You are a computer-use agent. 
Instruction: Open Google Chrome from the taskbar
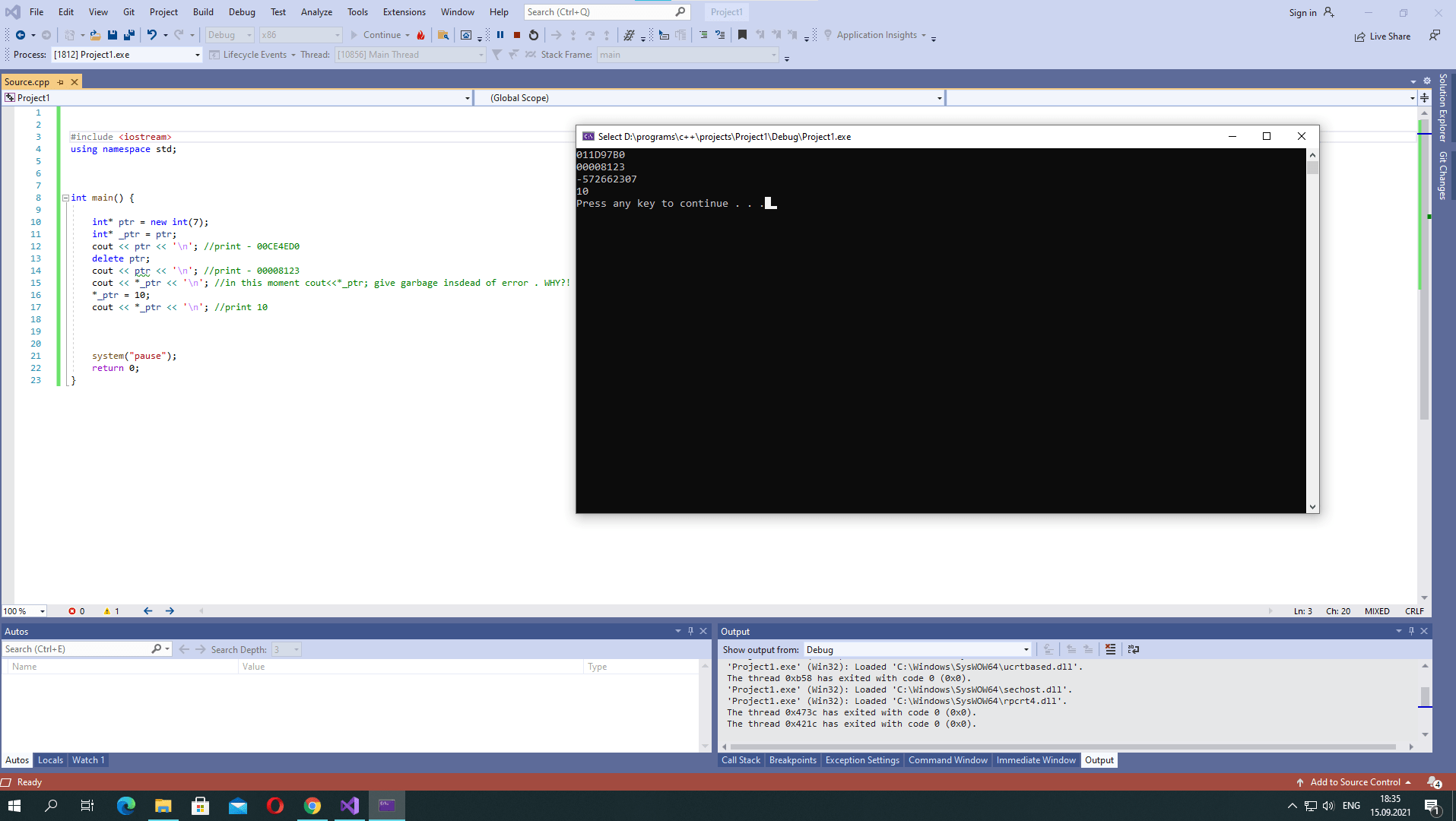click(312, 806)
